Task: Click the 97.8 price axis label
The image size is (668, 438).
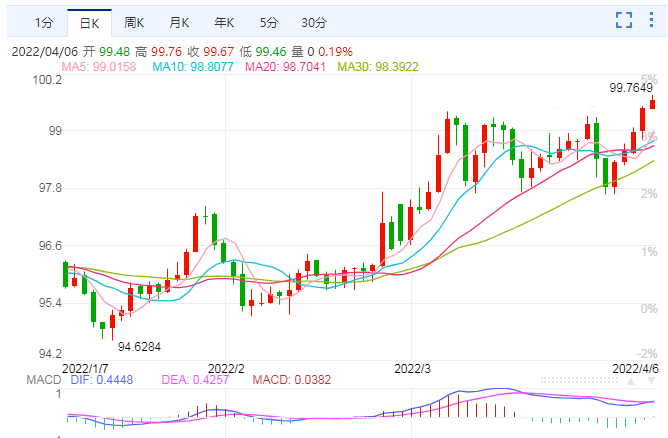Action: pos(50,188)
